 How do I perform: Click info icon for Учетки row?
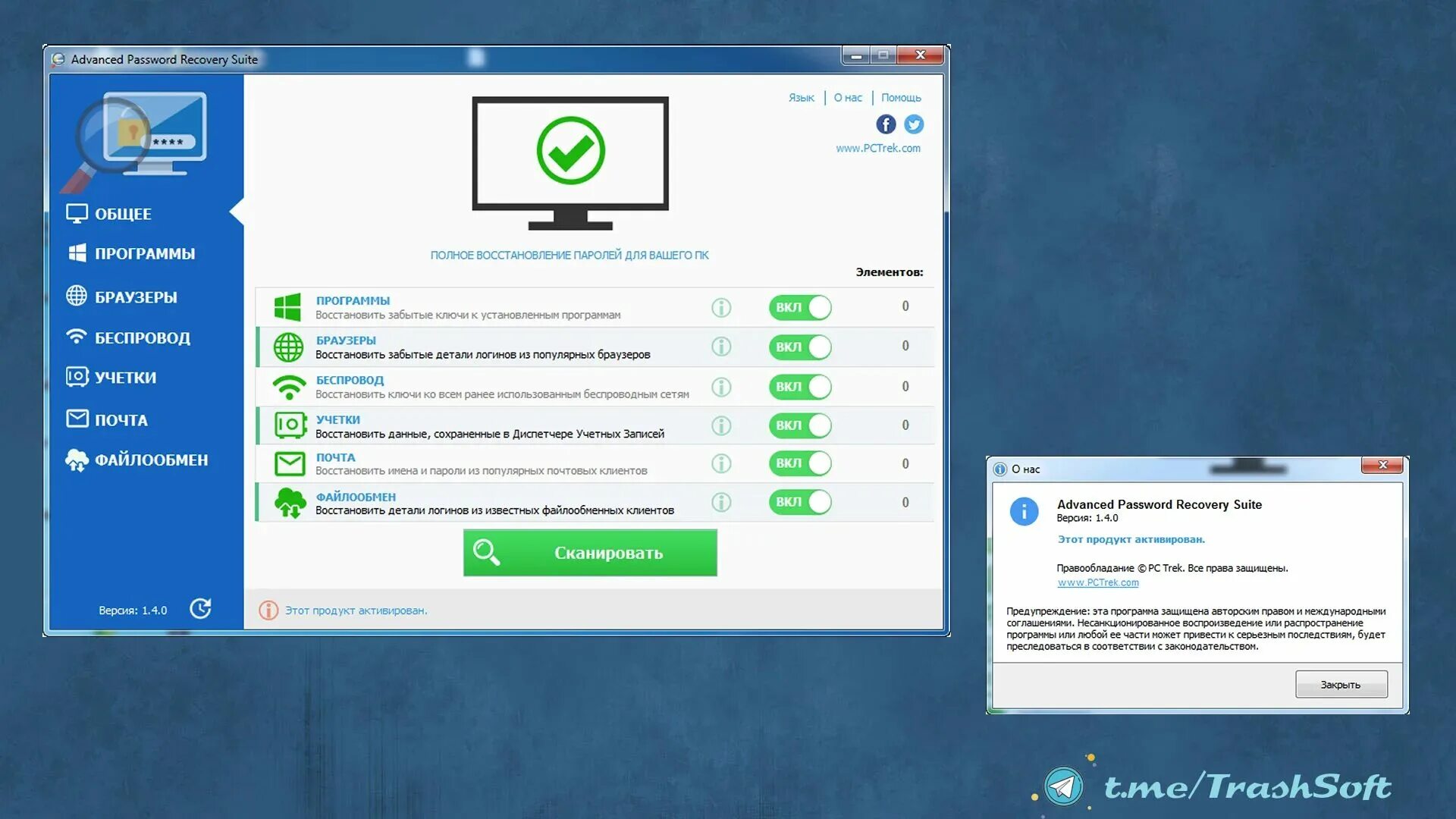pyautogui.click(x=721, y=425)
